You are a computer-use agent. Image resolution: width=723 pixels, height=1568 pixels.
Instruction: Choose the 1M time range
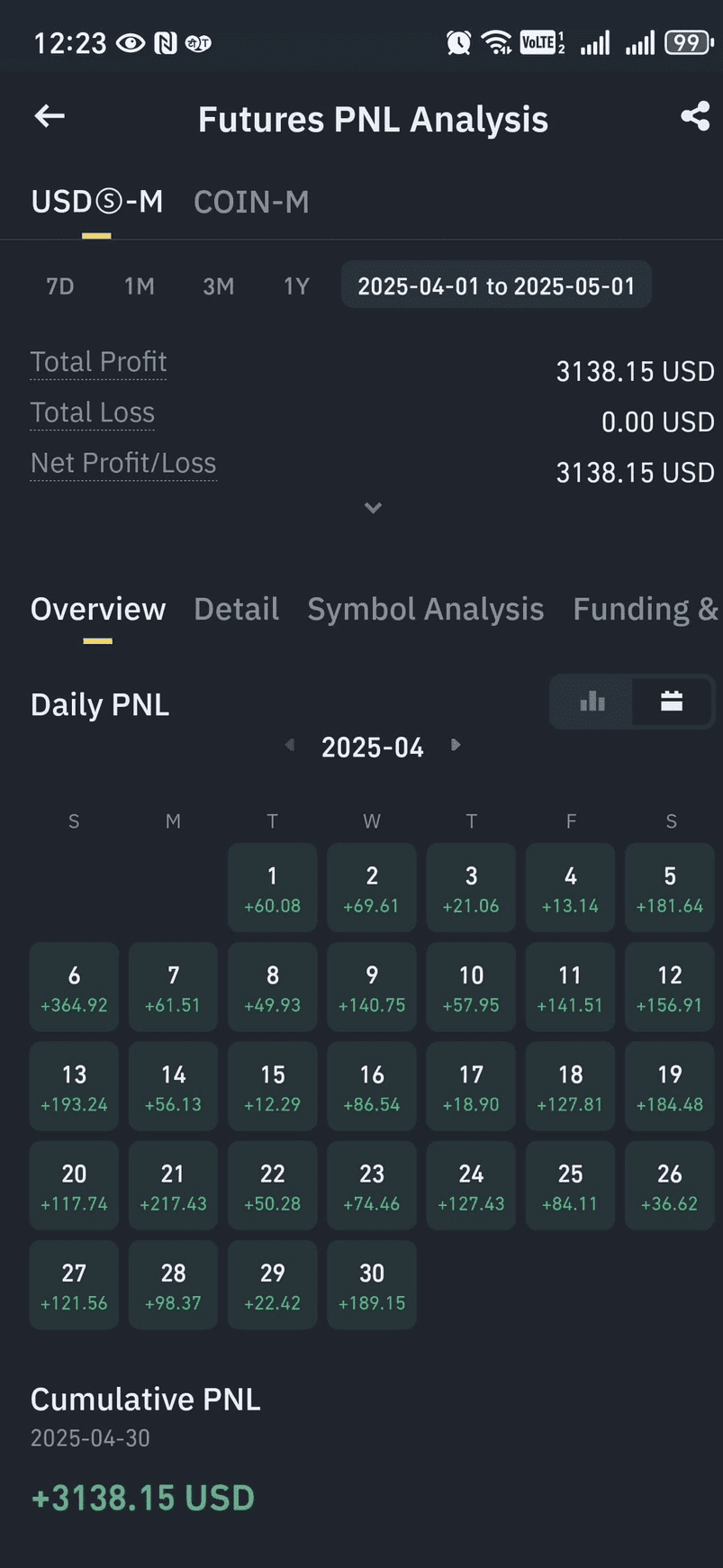click(140, 286)
